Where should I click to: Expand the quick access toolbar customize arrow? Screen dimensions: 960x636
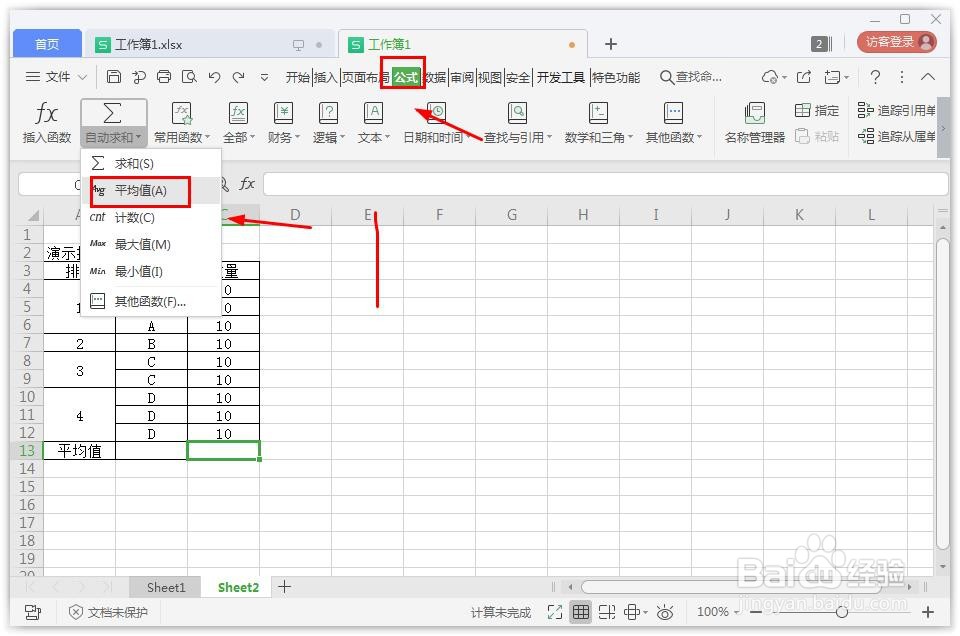coord(264,77)
